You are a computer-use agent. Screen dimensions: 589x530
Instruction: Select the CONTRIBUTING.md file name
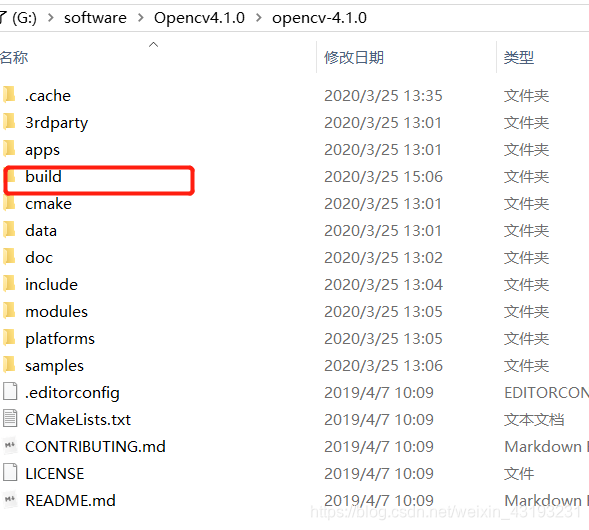tap(95, 447)
